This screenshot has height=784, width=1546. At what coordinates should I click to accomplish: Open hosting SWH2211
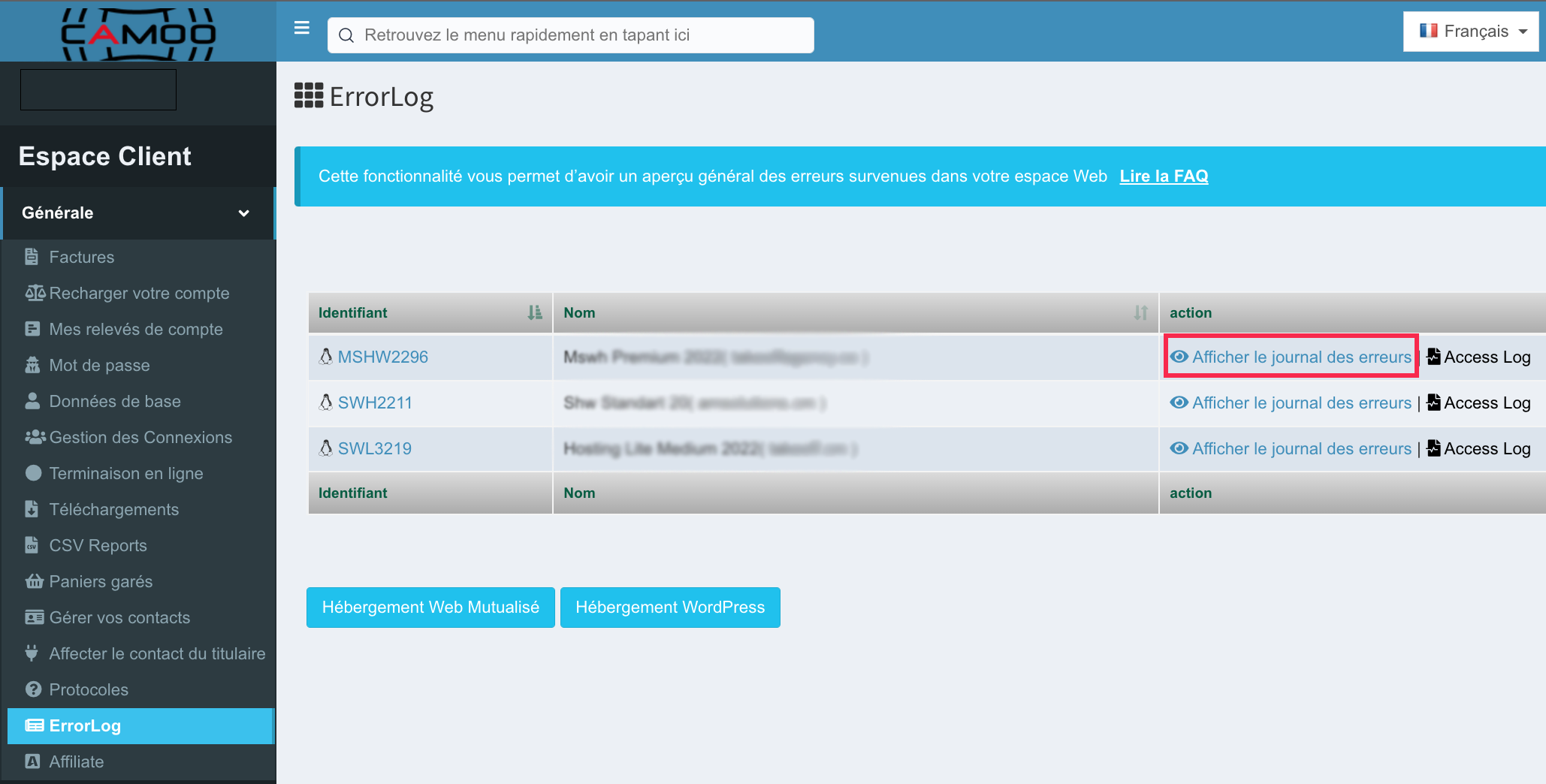click(375, 403)
